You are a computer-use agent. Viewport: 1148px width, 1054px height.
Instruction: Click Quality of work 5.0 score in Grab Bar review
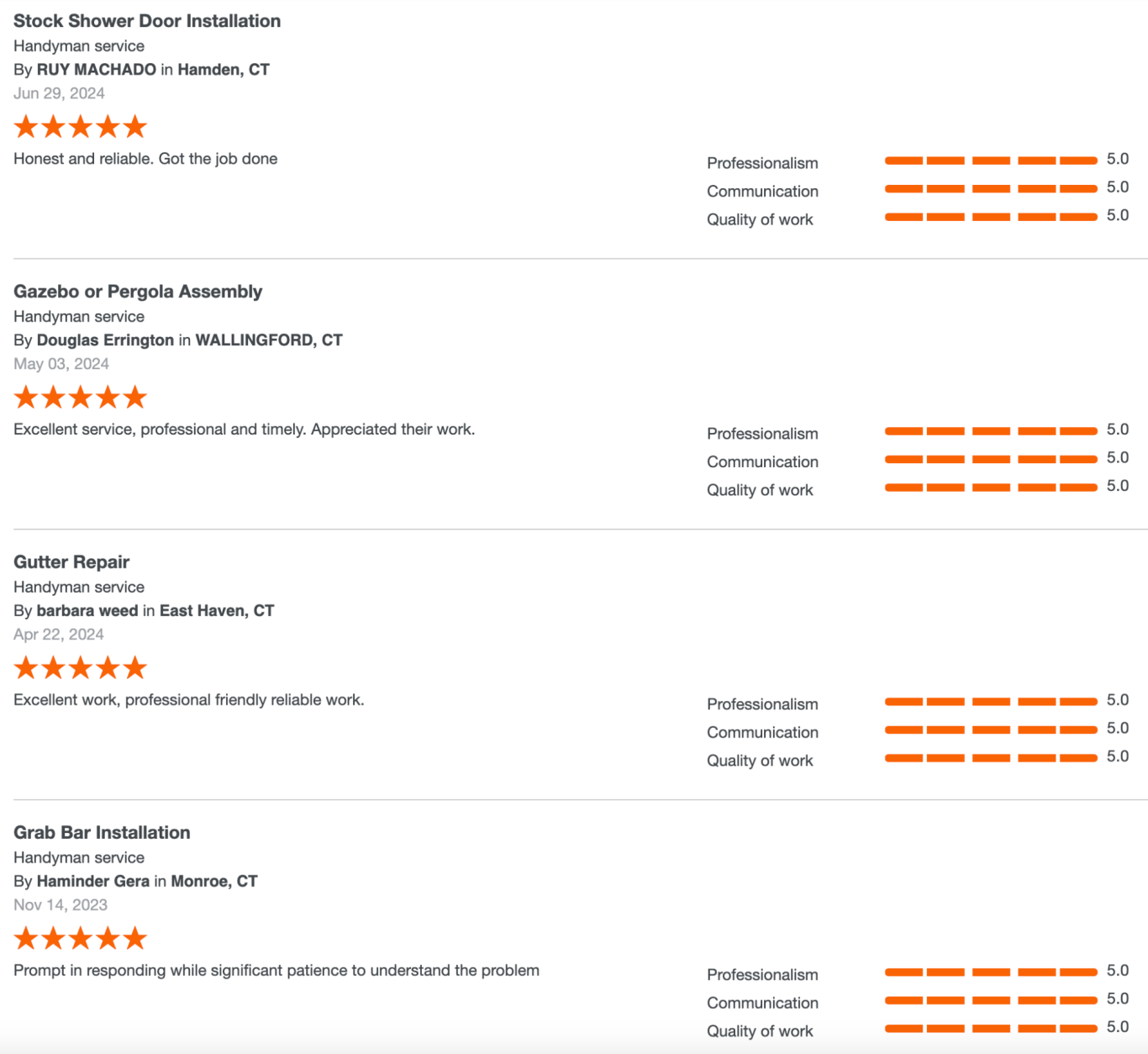tap(1118, 1027)
